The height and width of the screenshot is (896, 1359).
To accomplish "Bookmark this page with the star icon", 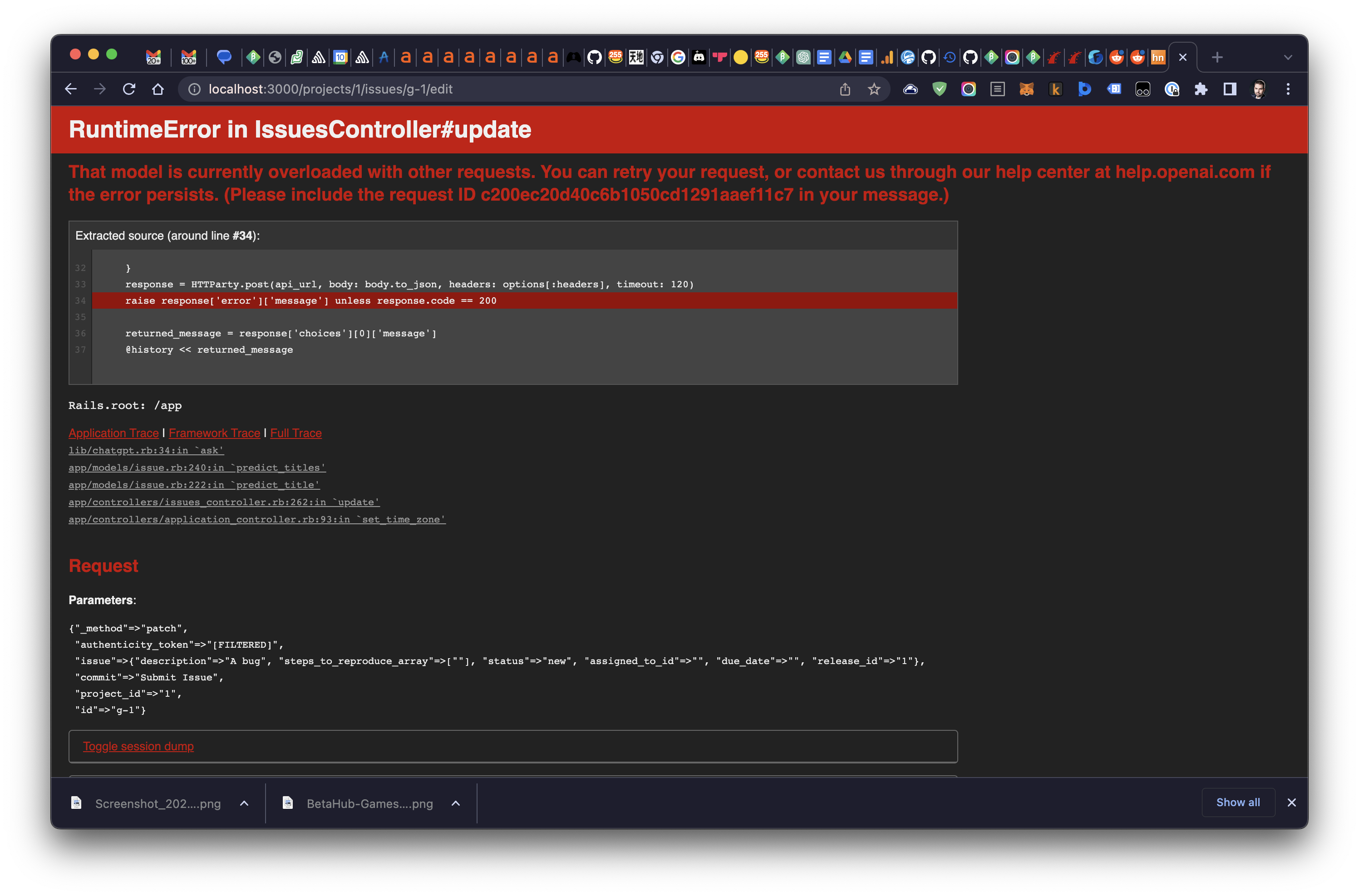I will click(x=874, y=89).
